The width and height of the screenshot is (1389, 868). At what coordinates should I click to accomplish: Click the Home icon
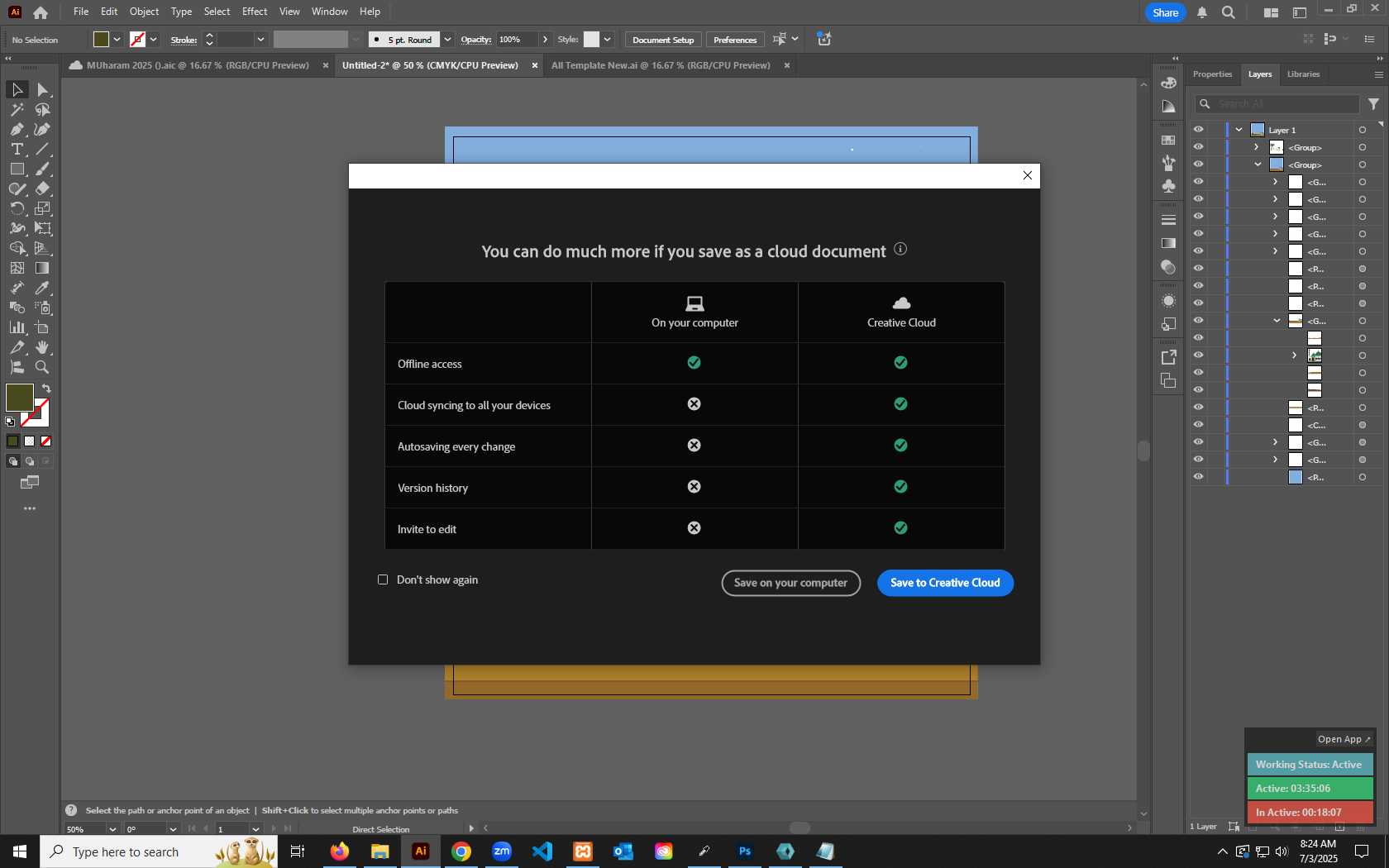(41, 12)
